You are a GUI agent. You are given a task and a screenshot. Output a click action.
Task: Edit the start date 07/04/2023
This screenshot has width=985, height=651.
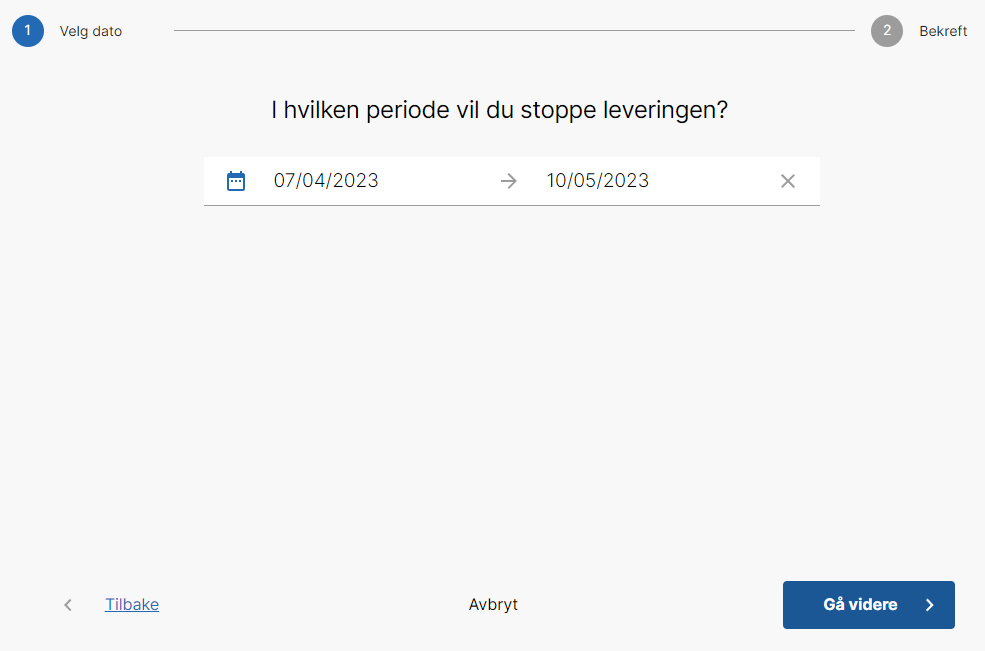tap(326, 181)
